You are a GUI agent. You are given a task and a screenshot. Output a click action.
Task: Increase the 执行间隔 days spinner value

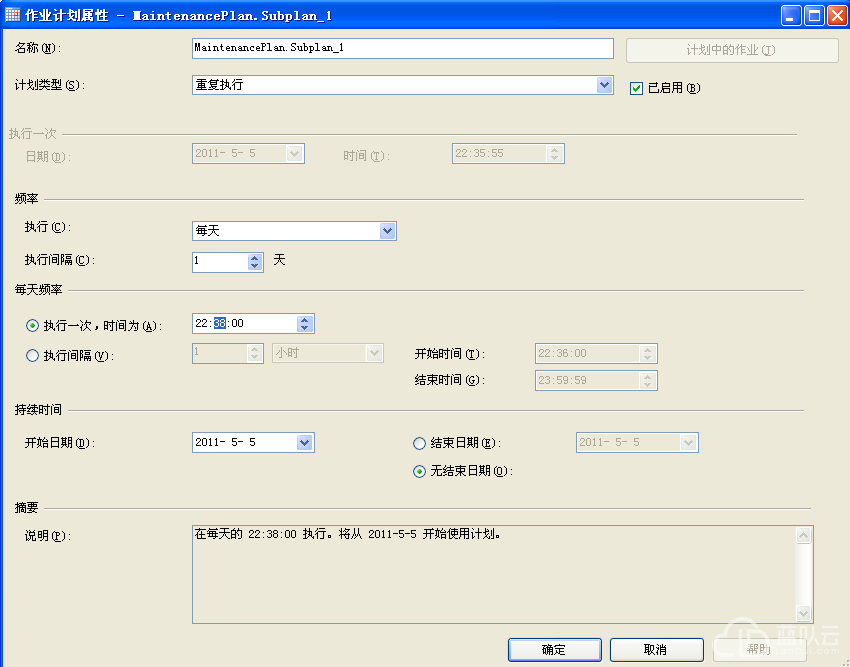[x=255, y=256]
